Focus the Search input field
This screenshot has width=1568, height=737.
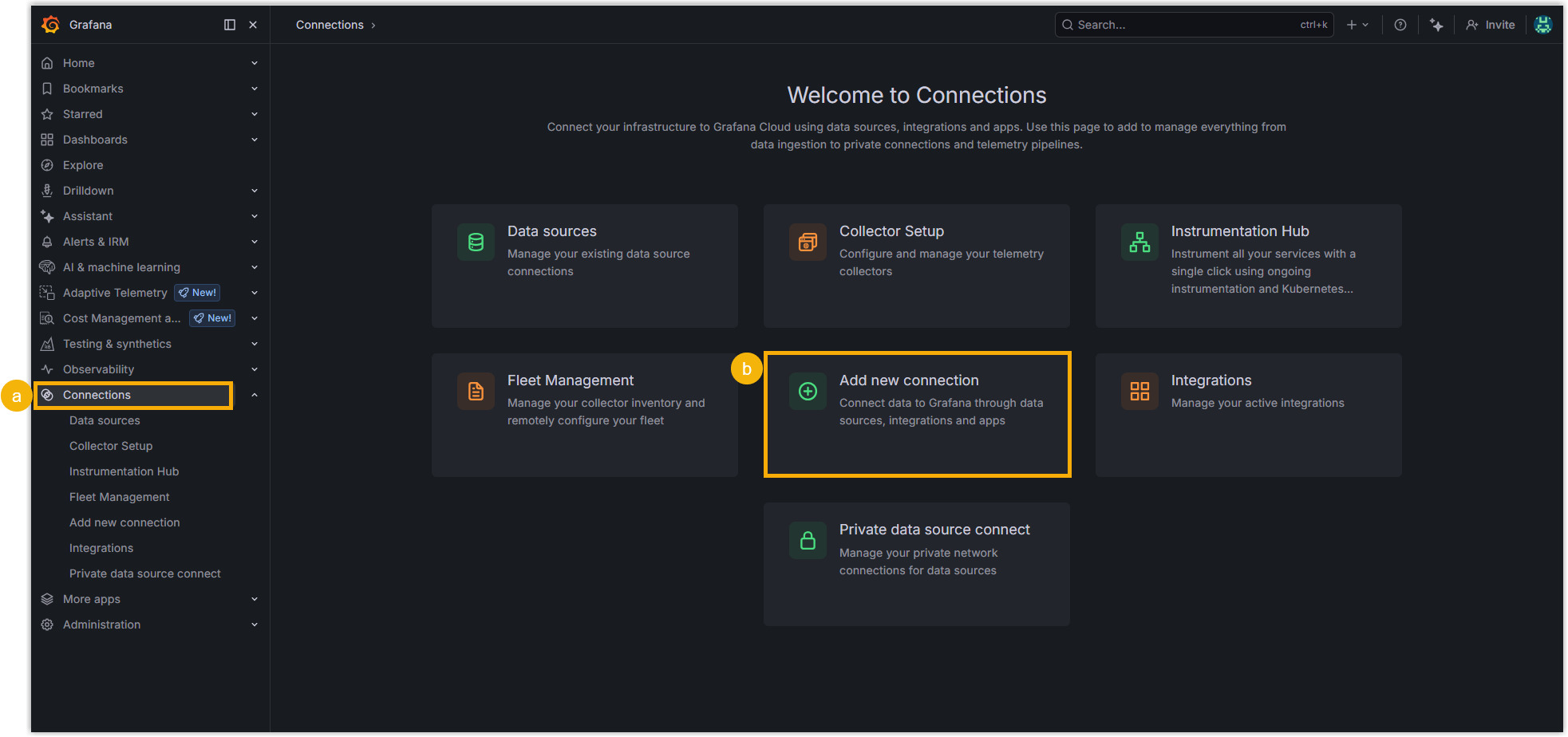click(x=1194, y=25)
